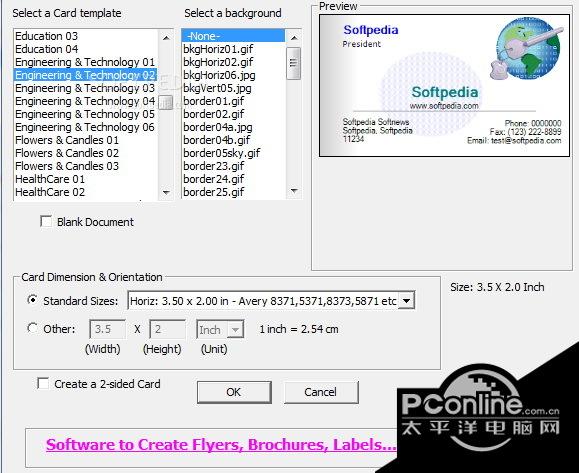Click template list scroll down arrow

coord(166,192)
